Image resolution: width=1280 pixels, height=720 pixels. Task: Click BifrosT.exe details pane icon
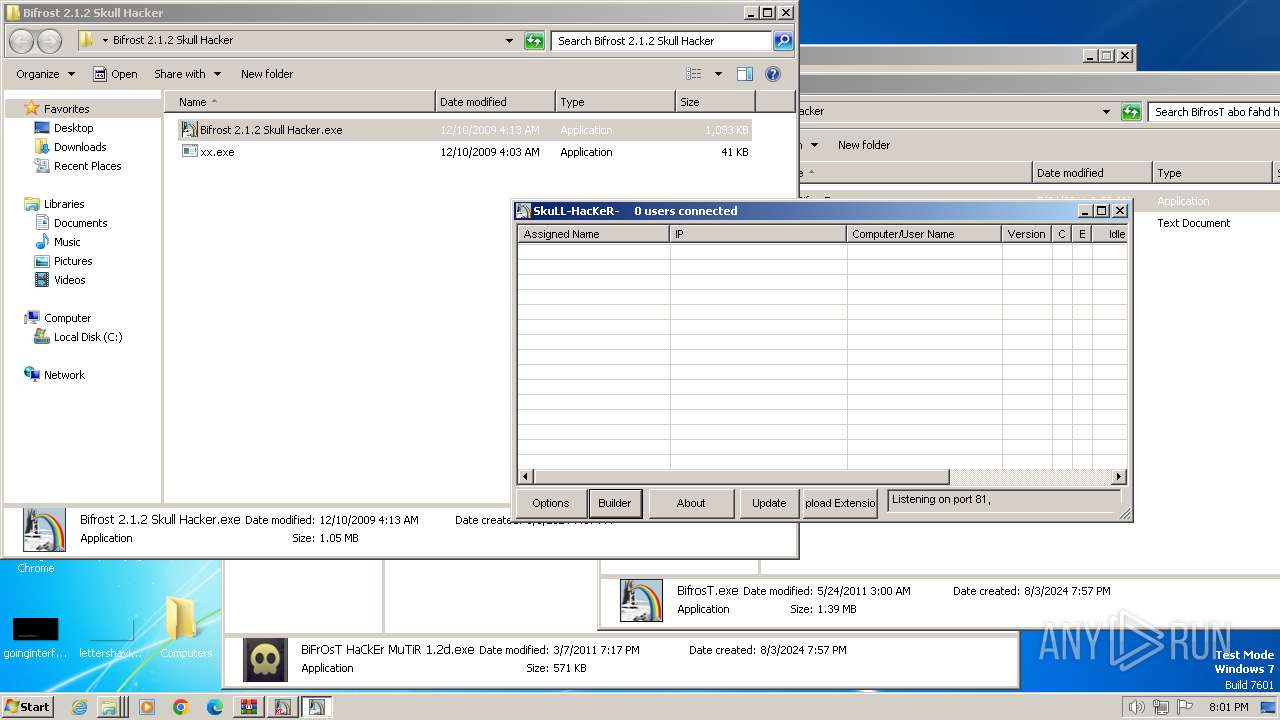641,600
